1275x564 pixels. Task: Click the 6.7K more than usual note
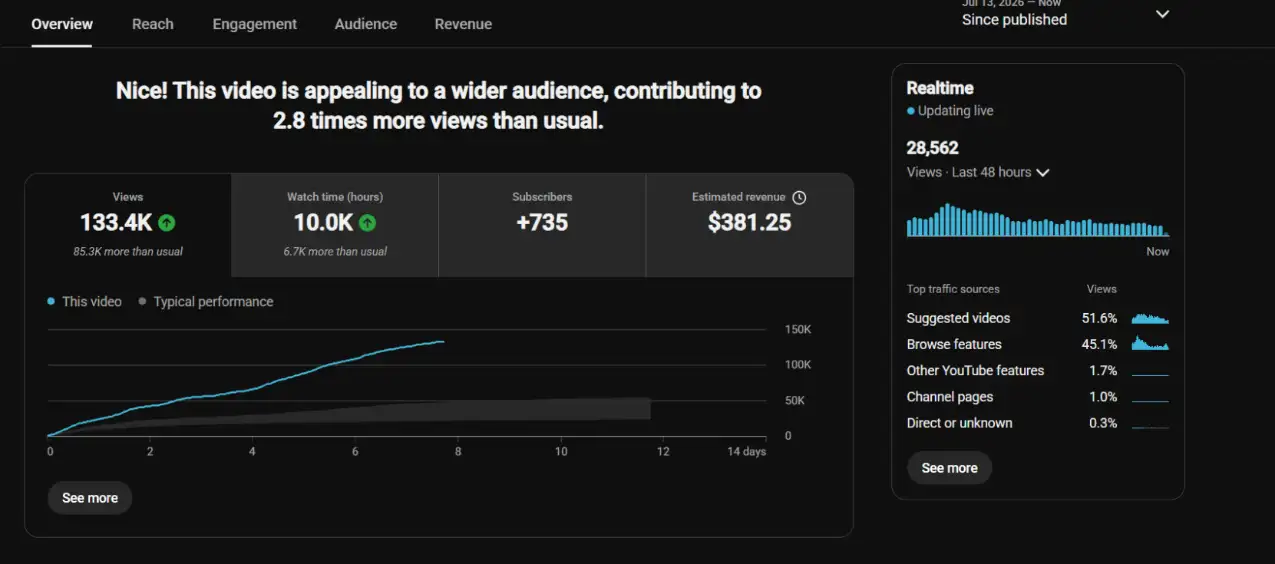point(335,252)
